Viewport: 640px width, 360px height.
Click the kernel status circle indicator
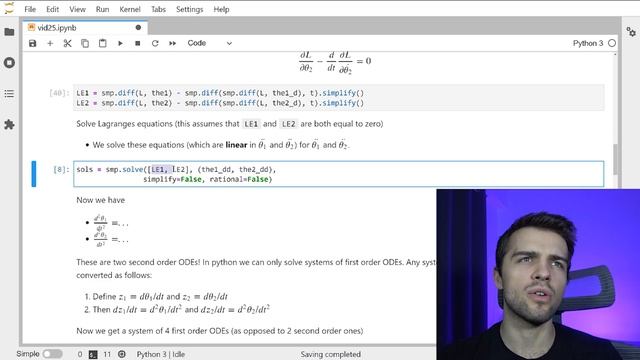coord(611,43)
